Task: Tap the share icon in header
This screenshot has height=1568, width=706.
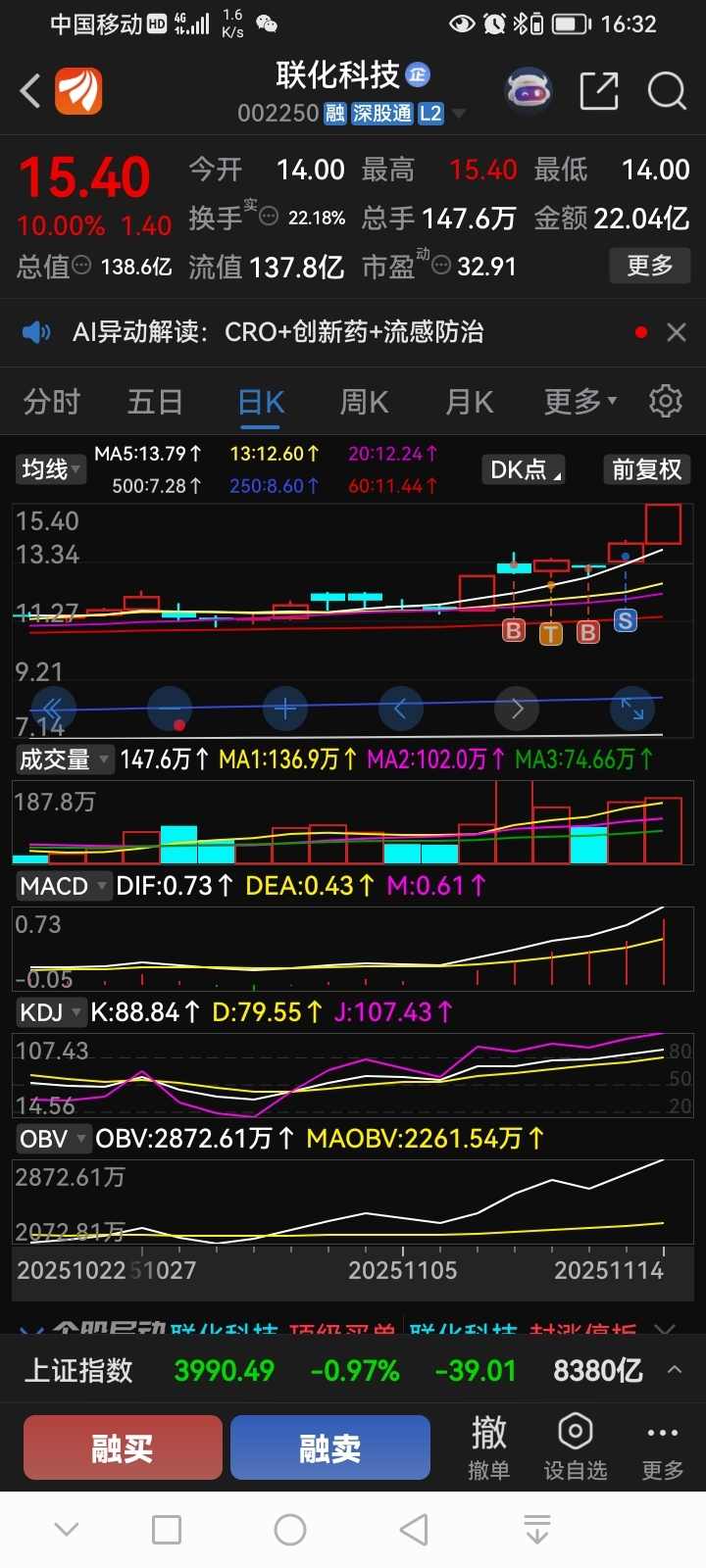Action: pos(599,91)
